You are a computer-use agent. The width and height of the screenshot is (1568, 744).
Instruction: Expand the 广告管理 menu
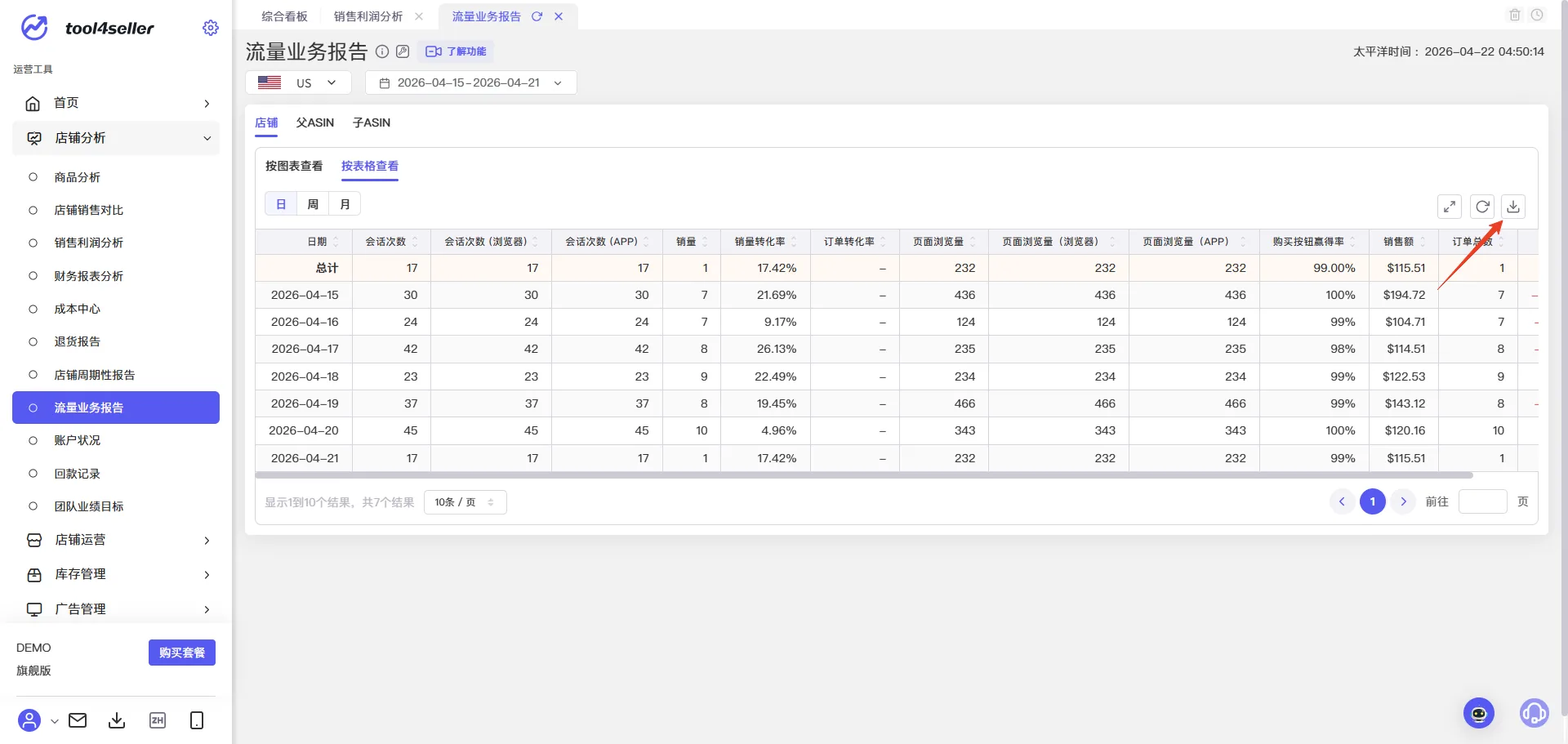point(116,608)
